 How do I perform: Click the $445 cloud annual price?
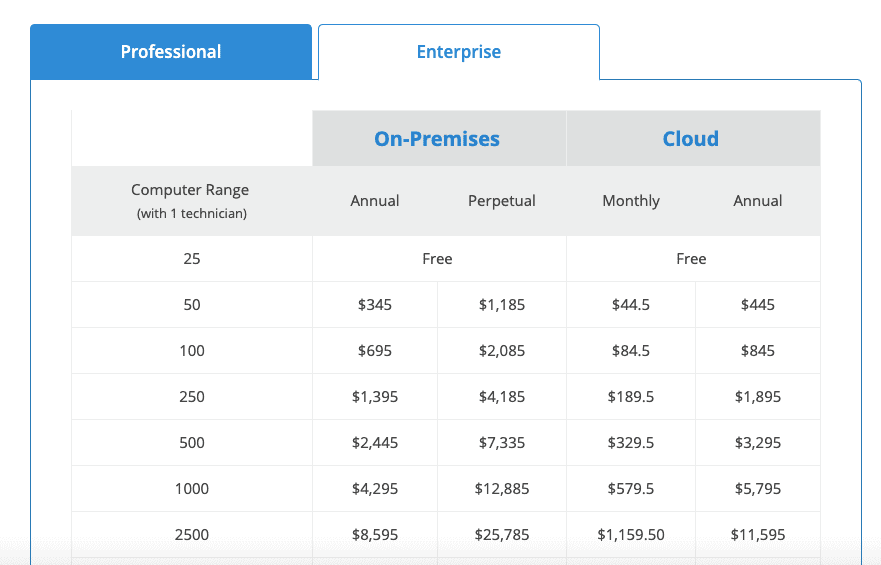[757, 305]
